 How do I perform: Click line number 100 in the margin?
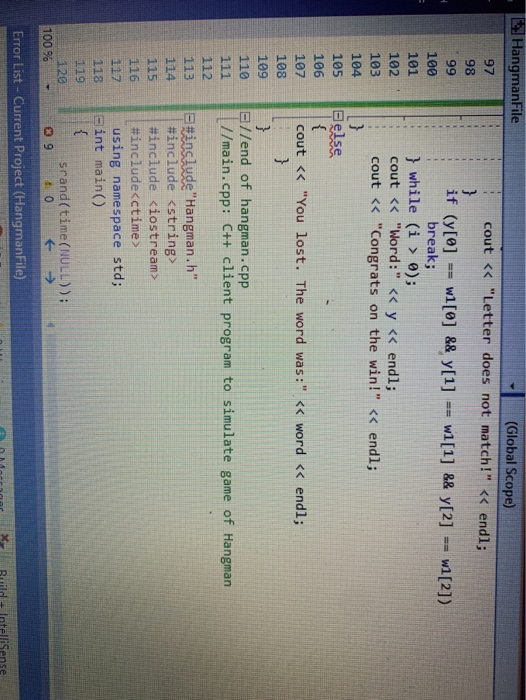(431, 65)
